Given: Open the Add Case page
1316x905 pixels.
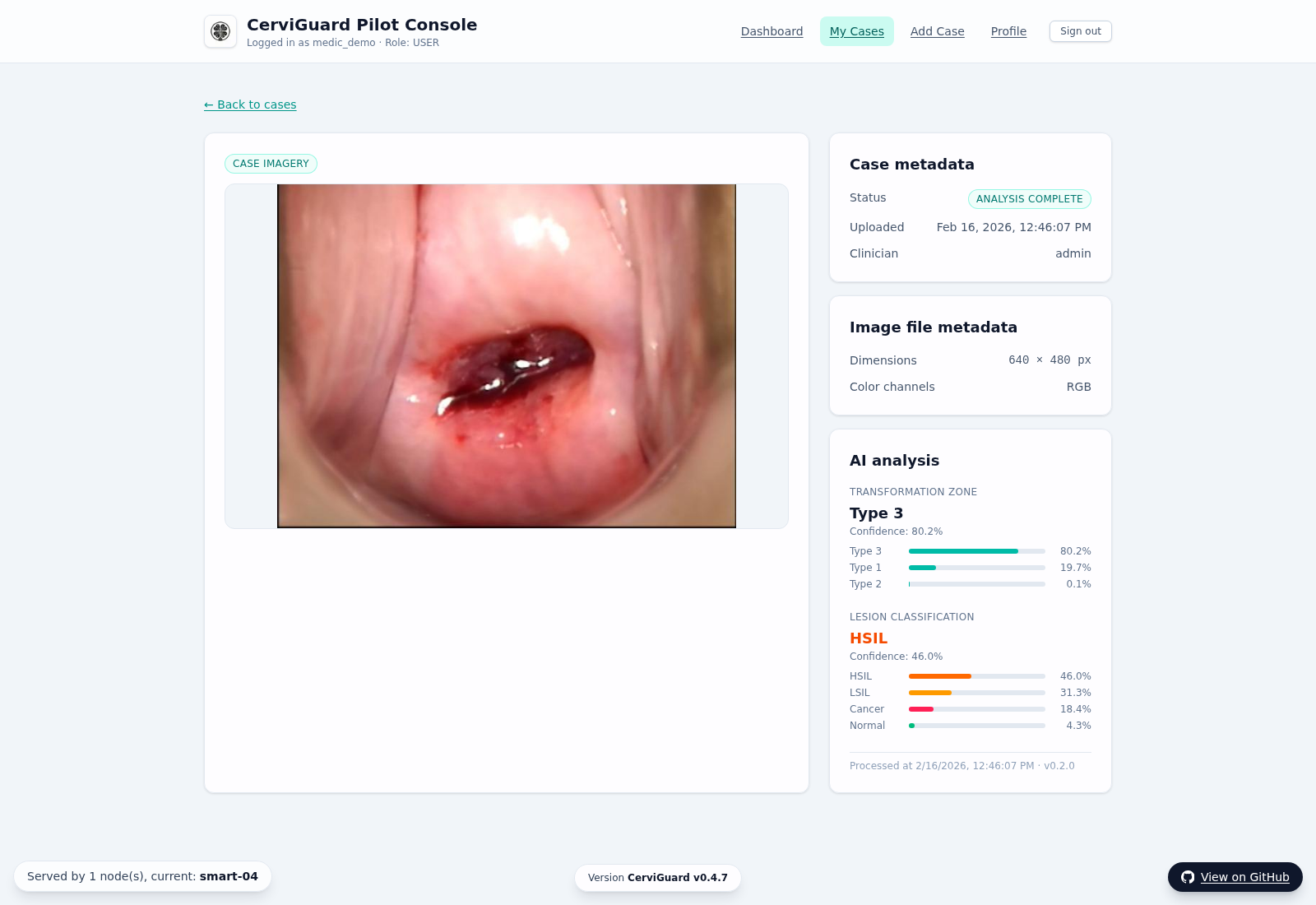Looking at the screenshot, I should click(937, 31).
